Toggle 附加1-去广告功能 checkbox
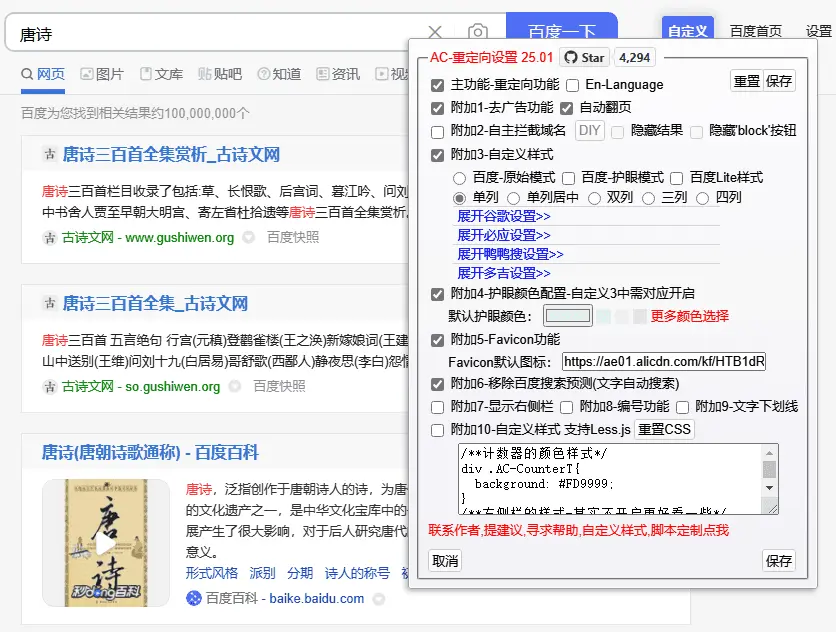This screenshot has height=632, width=836. click(x=437, y=108)
